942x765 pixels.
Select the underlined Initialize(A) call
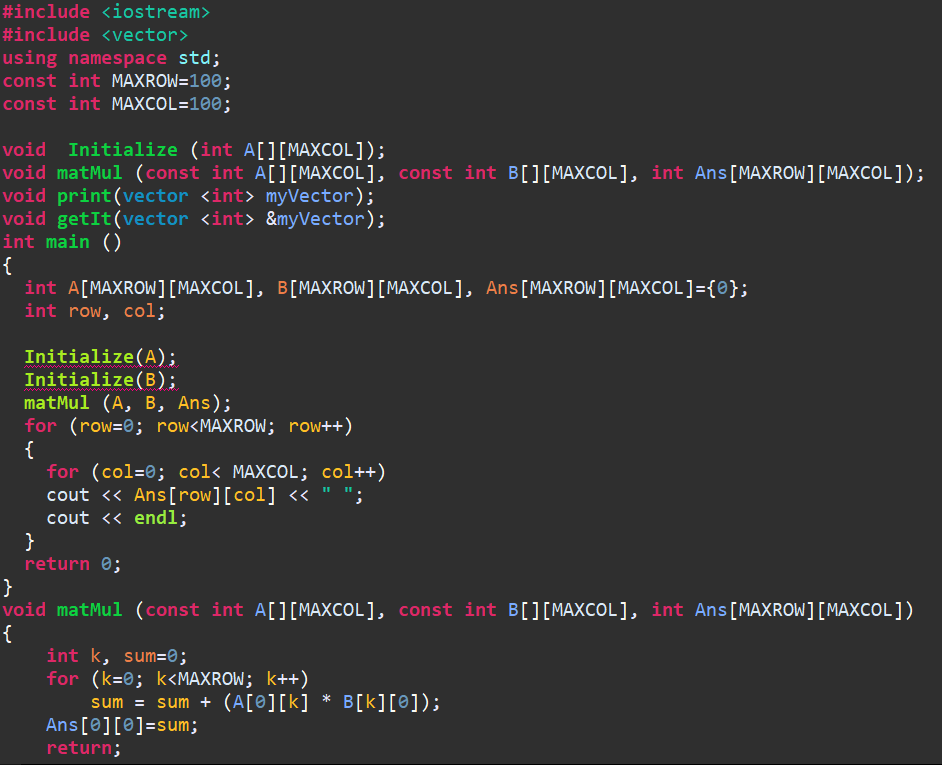pos(97,356)
